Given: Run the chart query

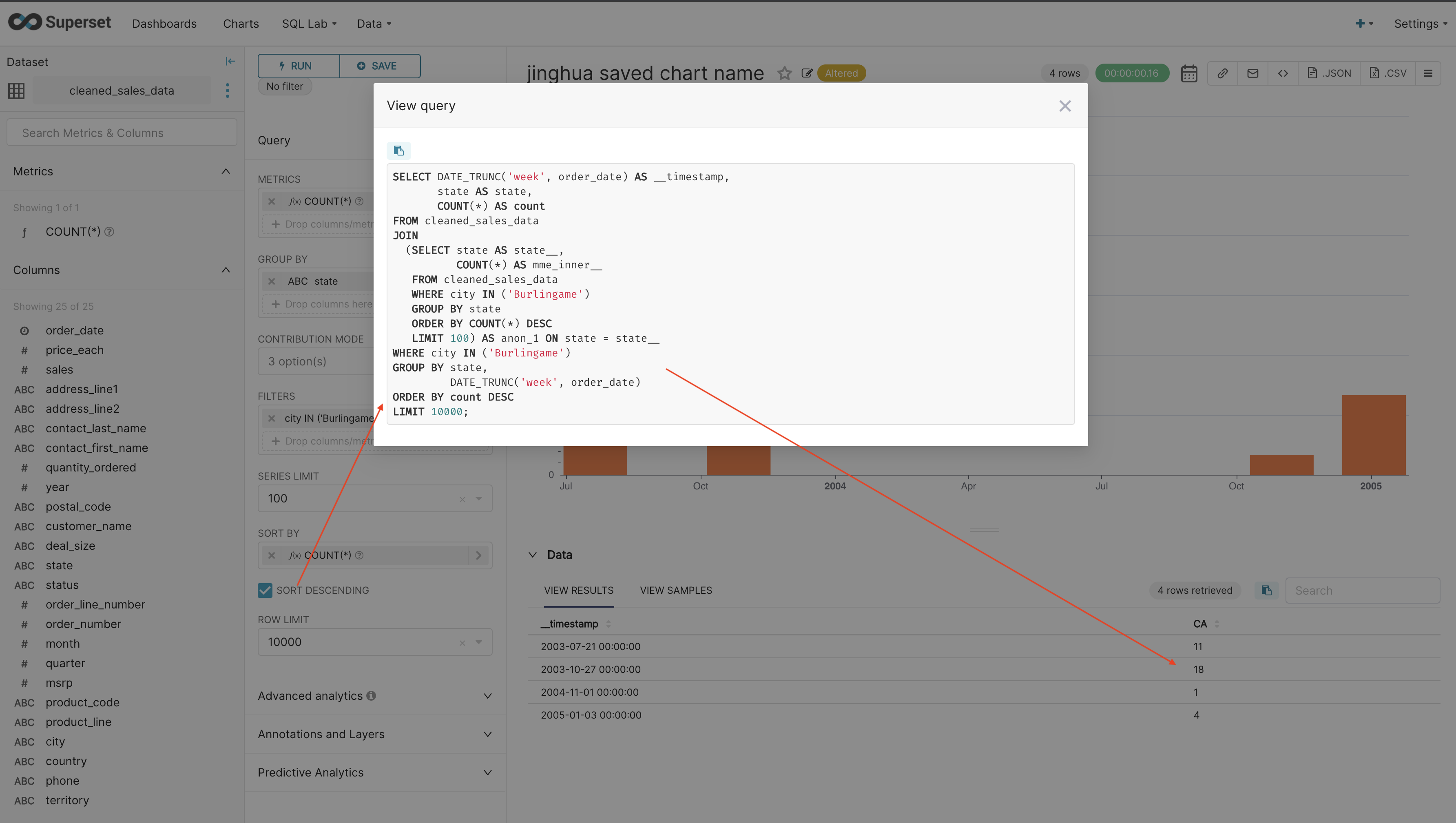Looking at the screenshot, I should [298, 66].
